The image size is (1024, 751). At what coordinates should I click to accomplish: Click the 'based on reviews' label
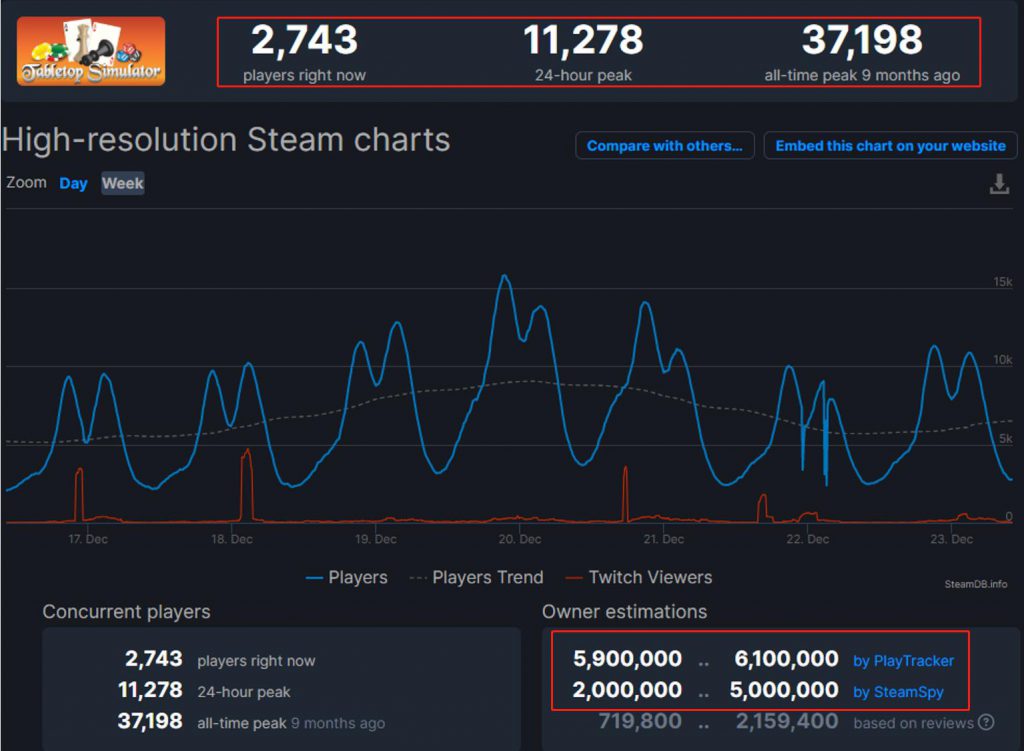pyautogui.click(x=913, y=723)
